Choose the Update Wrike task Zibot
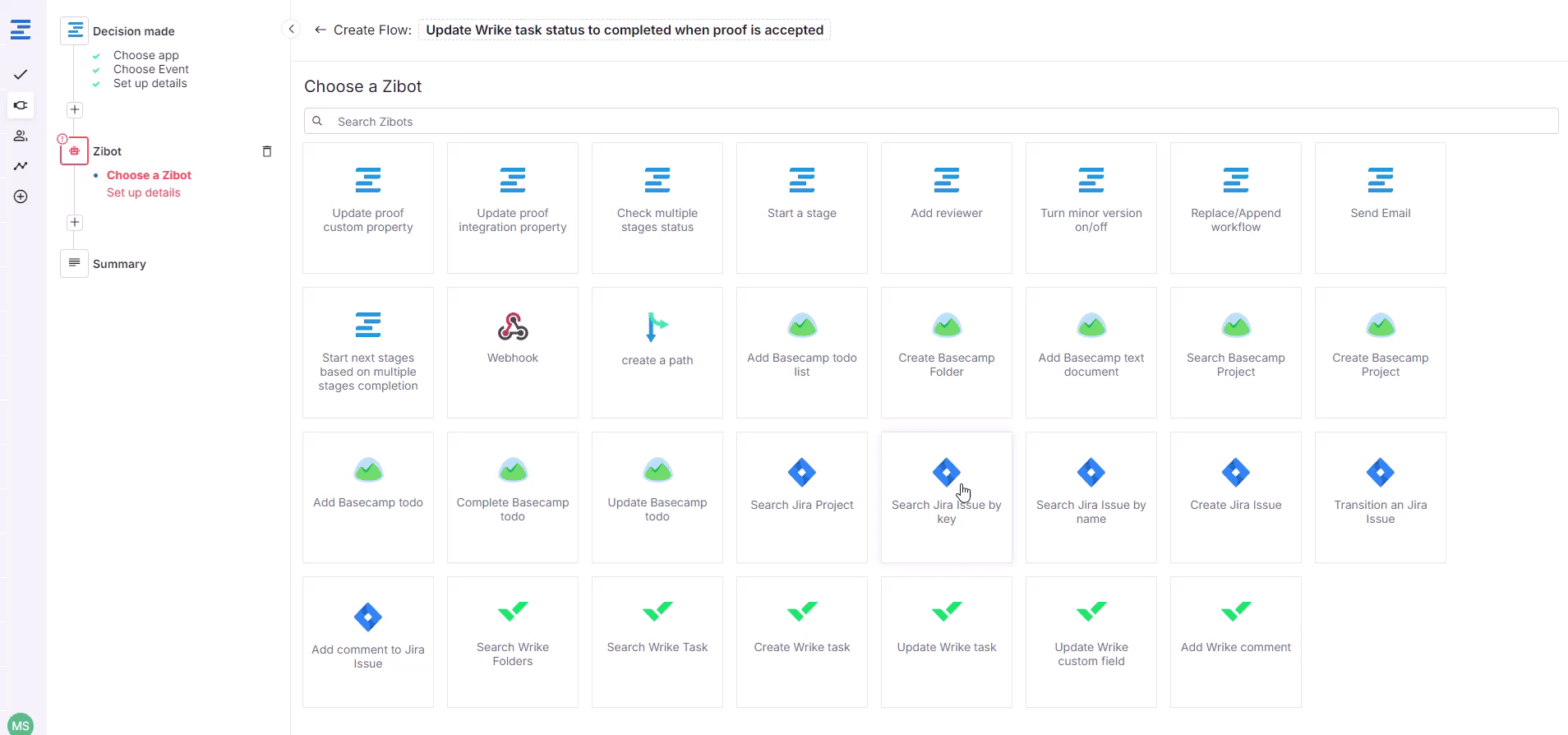 pyautogui.click(x=947, y=641)
